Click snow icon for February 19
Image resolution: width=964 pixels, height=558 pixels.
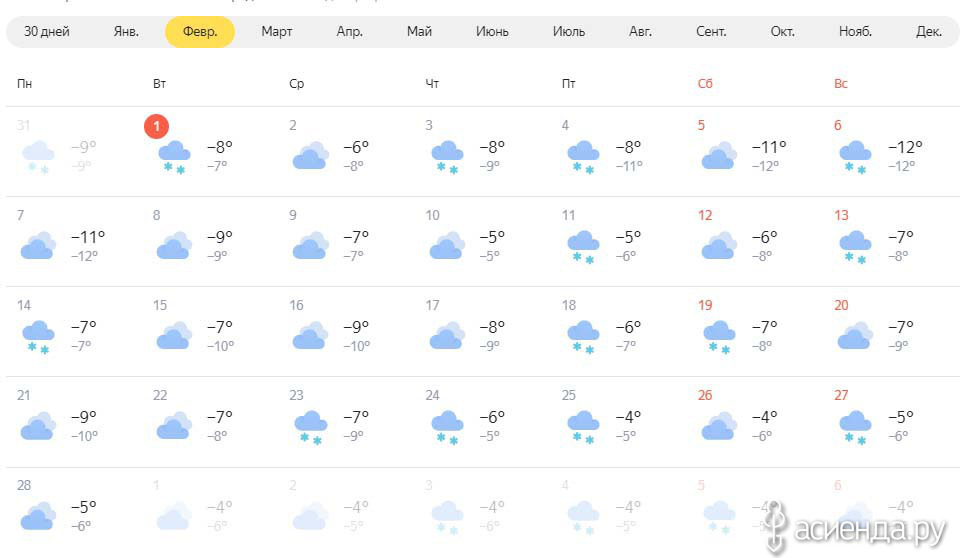719,338
